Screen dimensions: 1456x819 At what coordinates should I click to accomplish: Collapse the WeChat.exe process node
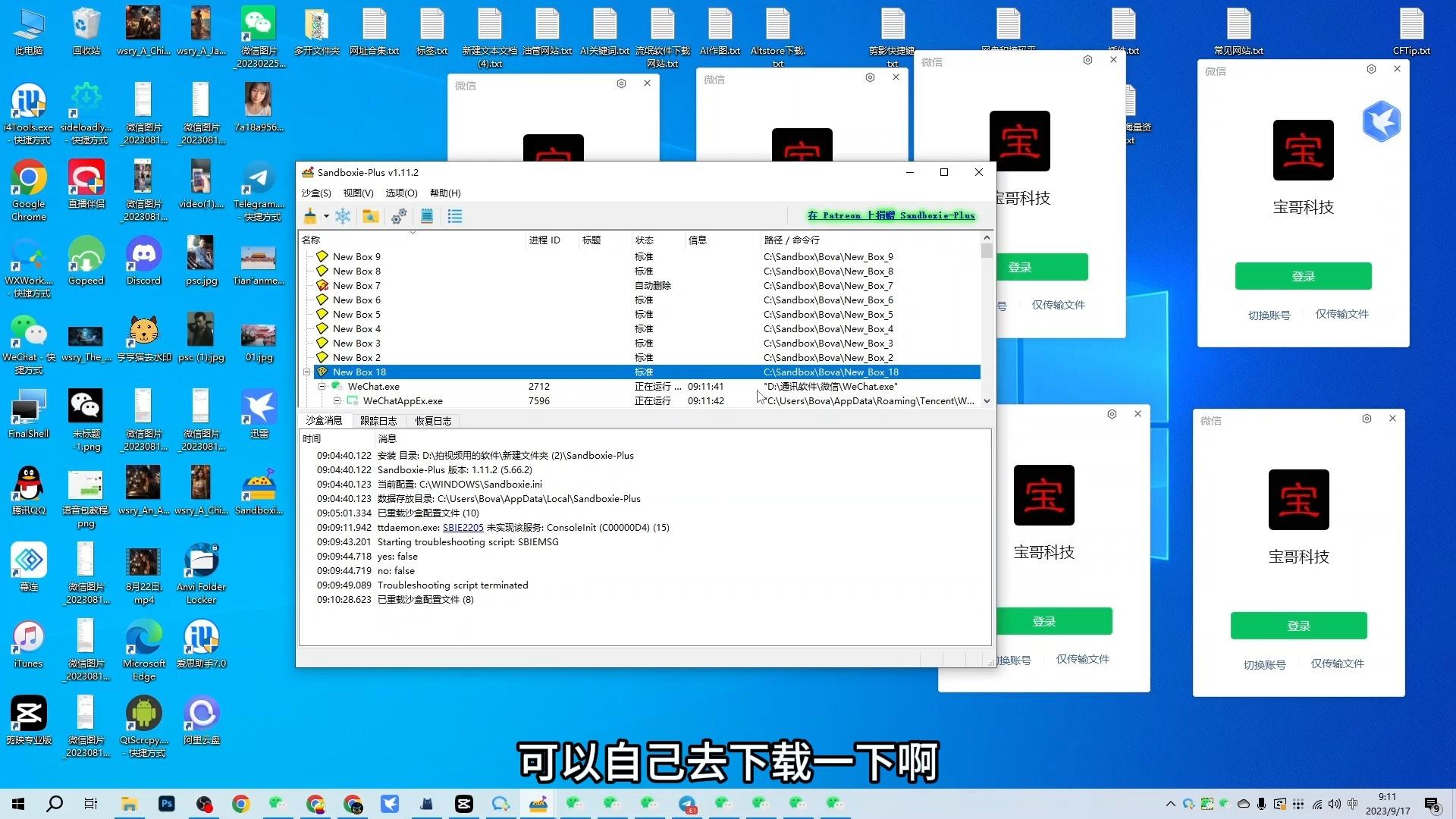tap(322, 387)
